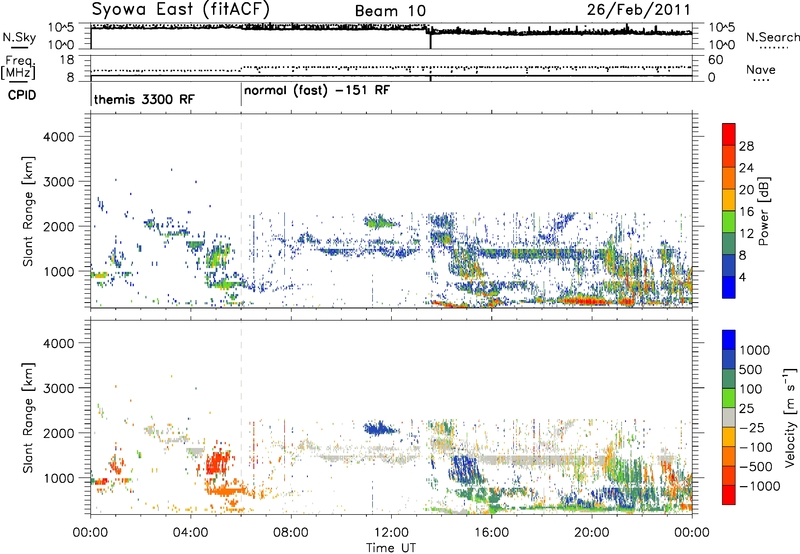Click the 24 dB value on power scale

click(x=746, y=168)
